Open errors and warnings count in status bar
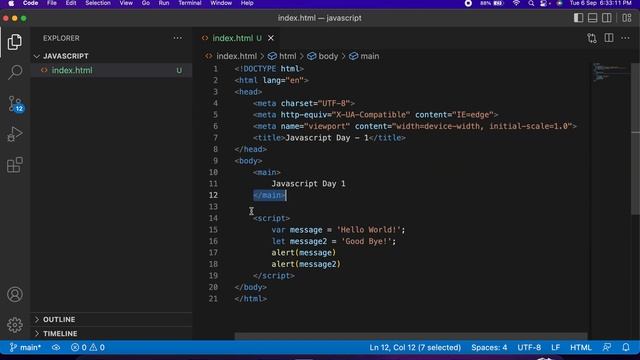The width and height of the screenshot is (640, 360). [88, 347]
